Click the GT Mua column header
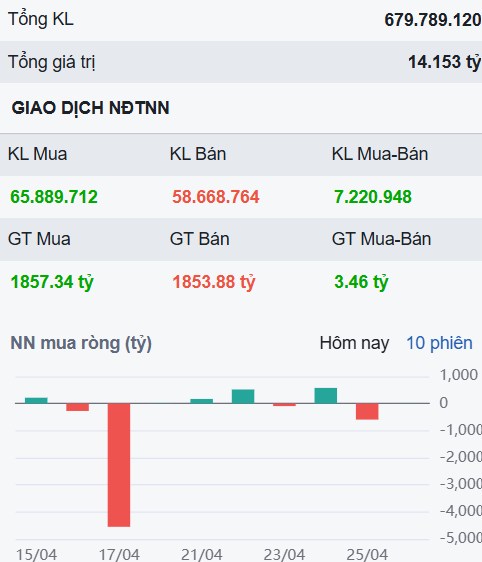The height and width of the screenshot is (562, 482). tap(39, 239)
